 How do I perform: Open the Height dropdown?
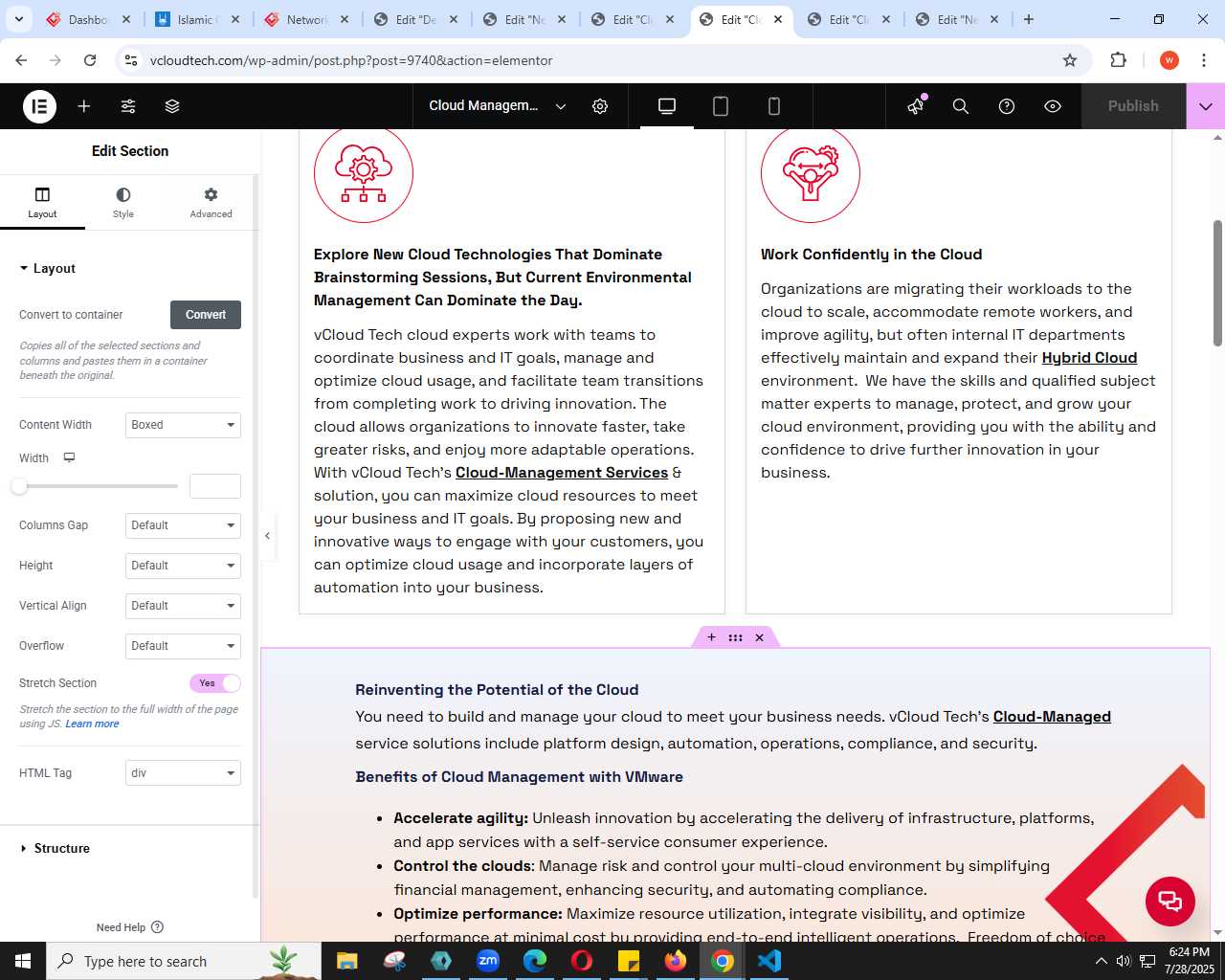coord(183,566)
